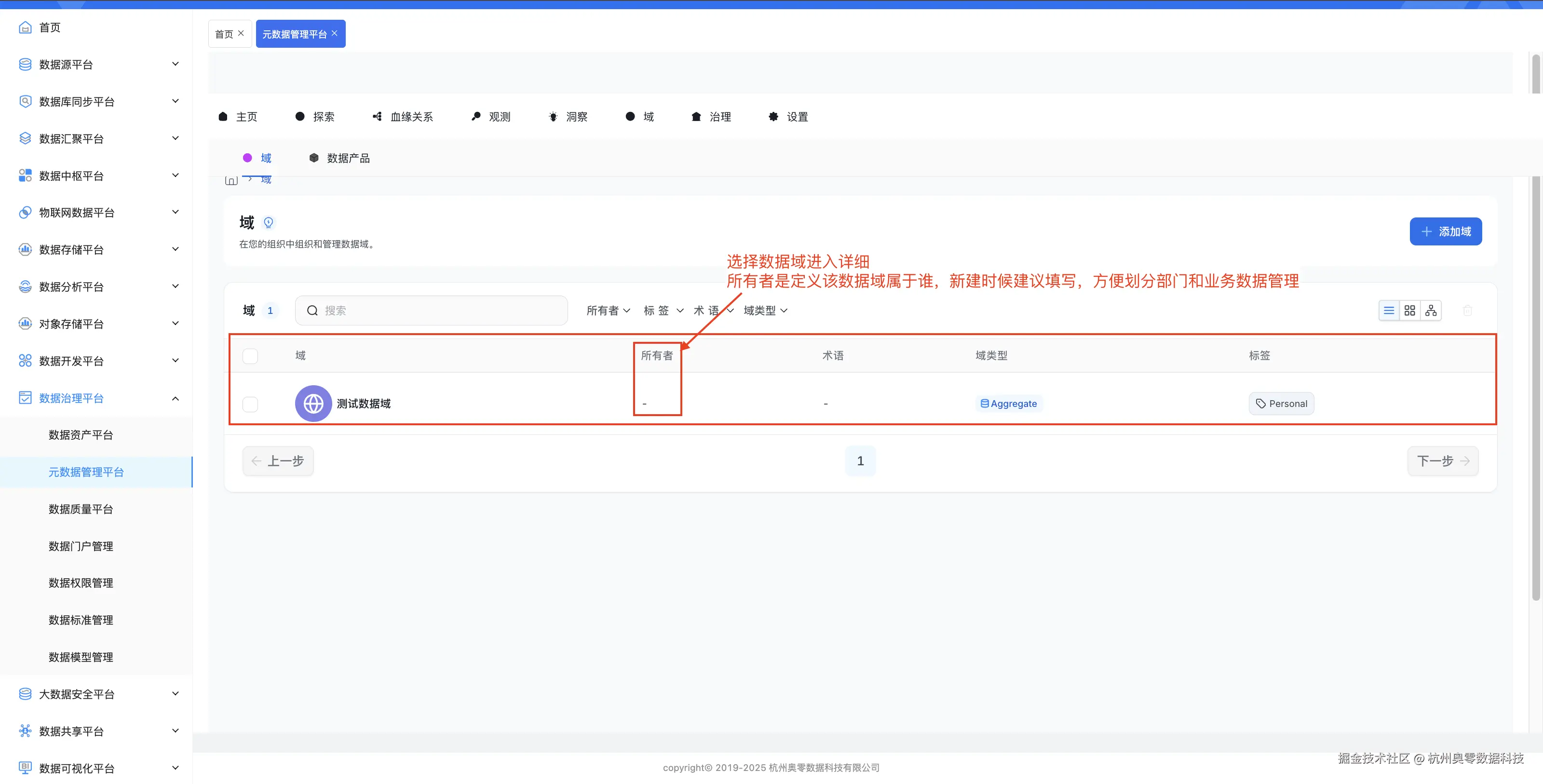
Task: Click the search magnifier icon
Action: coord(311,310)
